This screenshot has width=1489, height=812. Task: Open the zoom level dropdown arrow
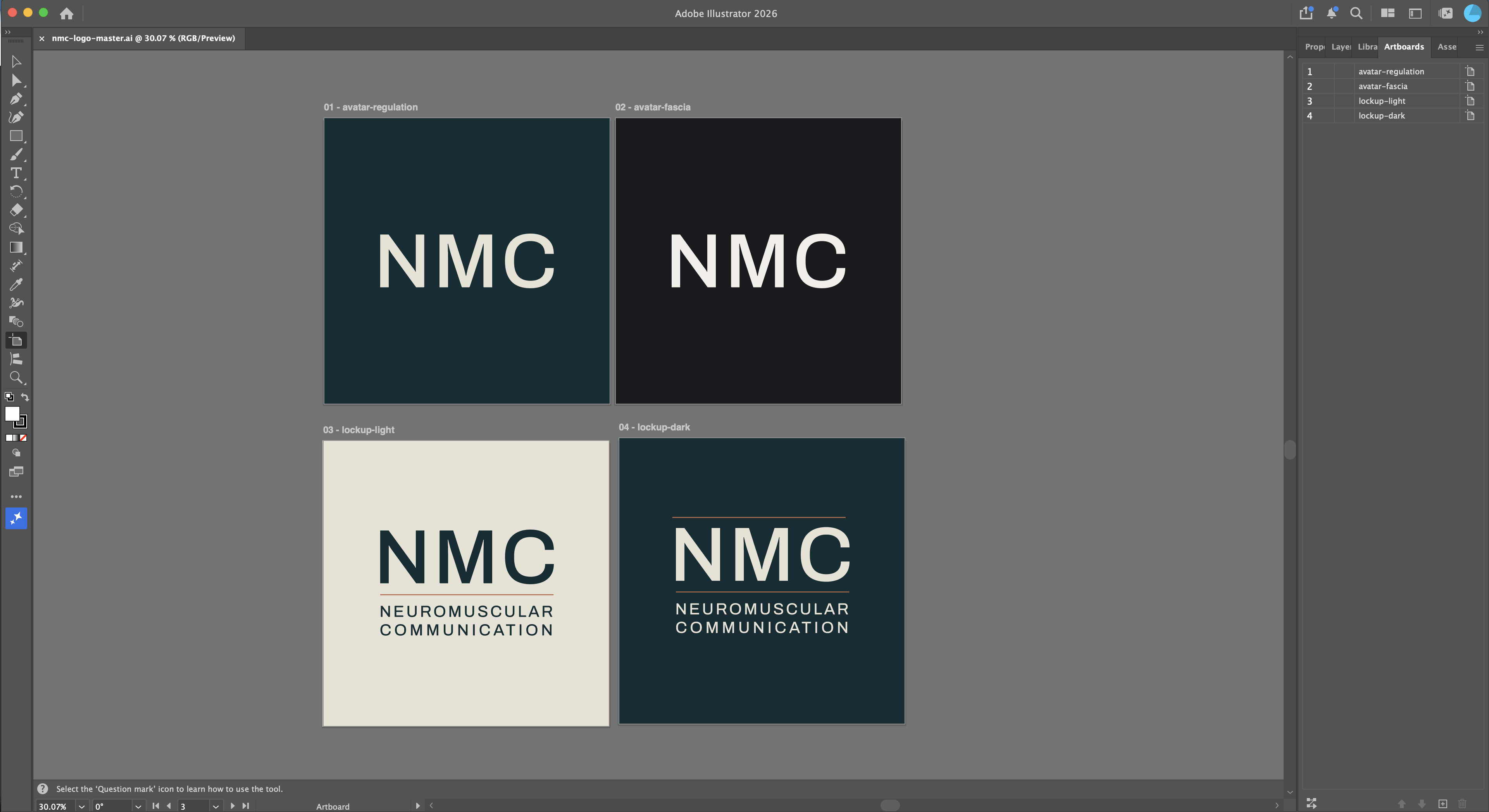81,806
